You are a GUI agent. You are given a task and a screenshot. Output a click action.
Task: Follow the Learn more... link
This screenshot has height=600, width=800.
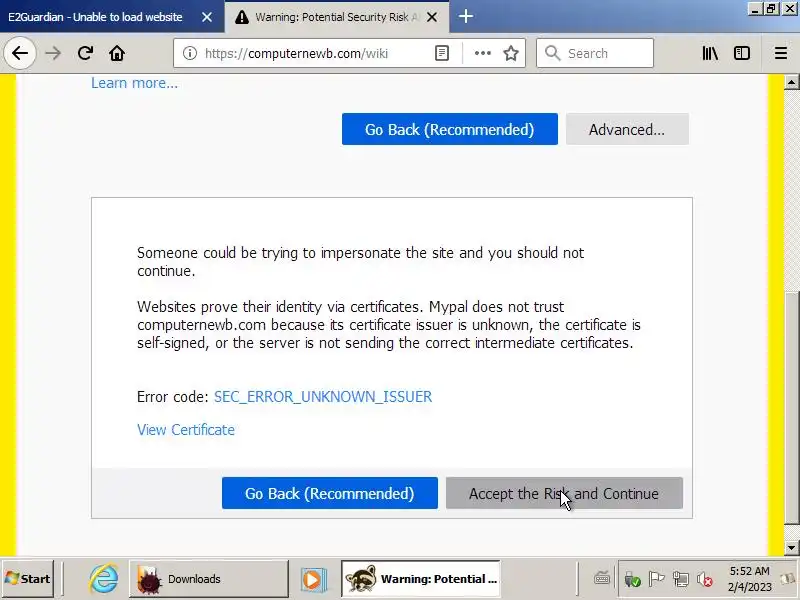[x=134, y=83]
